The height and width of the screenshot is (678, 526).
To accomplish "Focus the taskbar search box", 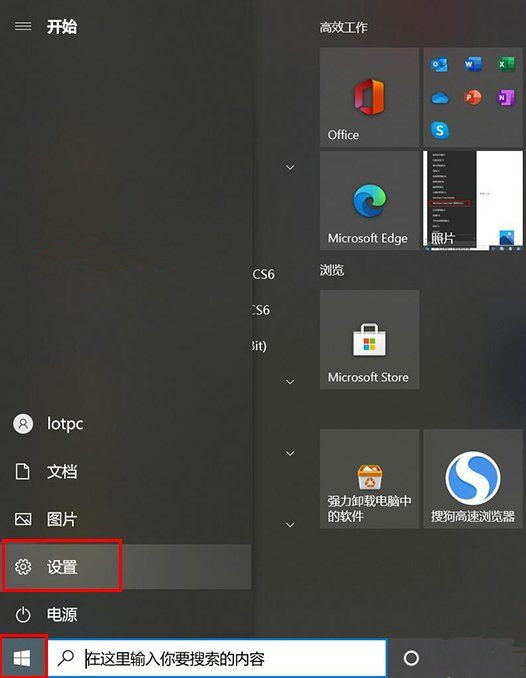I will [x=217, y=658].
